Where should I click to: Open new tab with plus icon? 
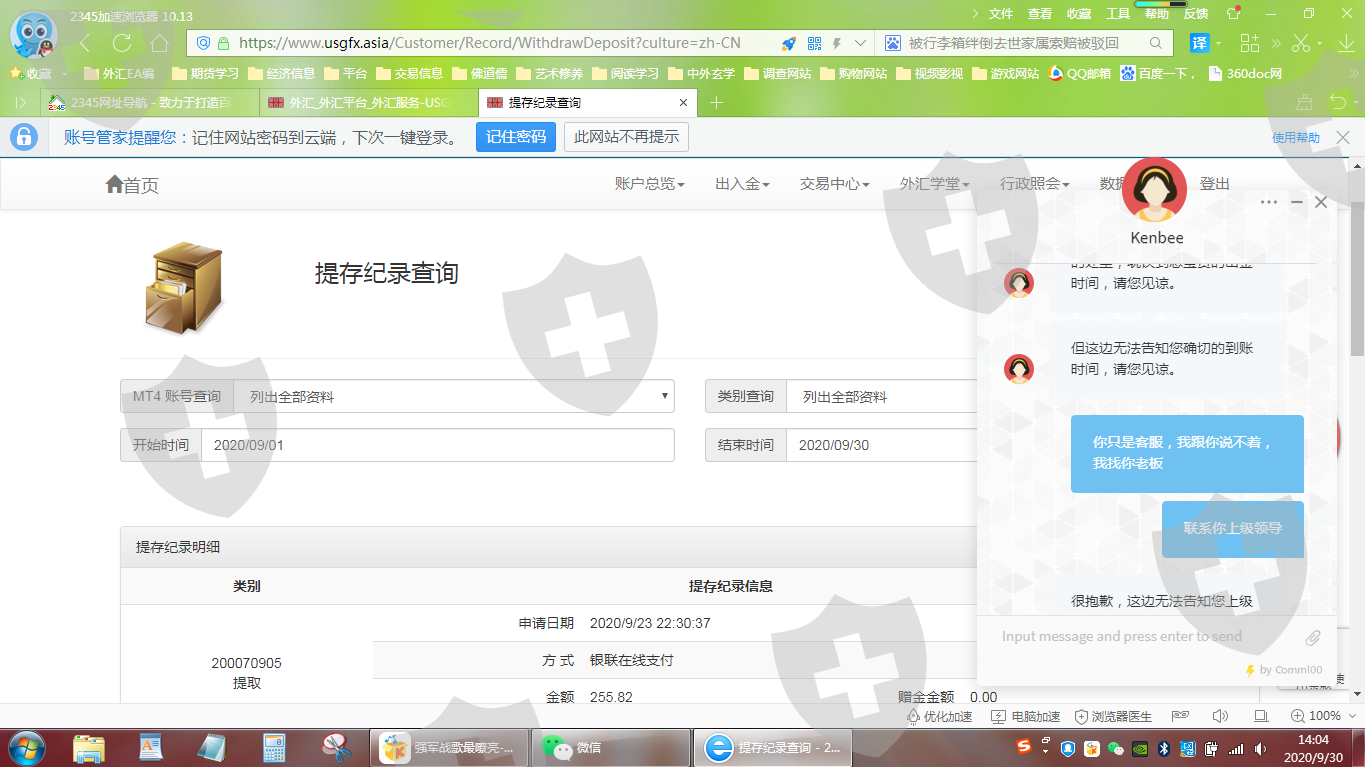coord(716,103)
